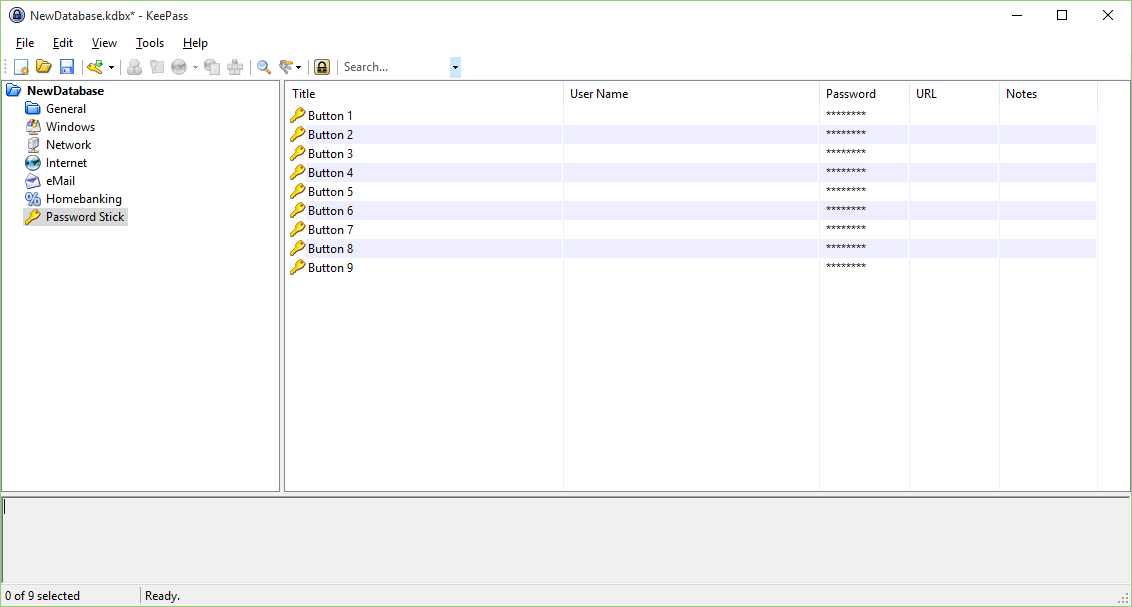Image resolution: width=1132 pixels, height=607 pixels.
Task: Click the KeePass title bar lock icon
Action: click(17, 15)
